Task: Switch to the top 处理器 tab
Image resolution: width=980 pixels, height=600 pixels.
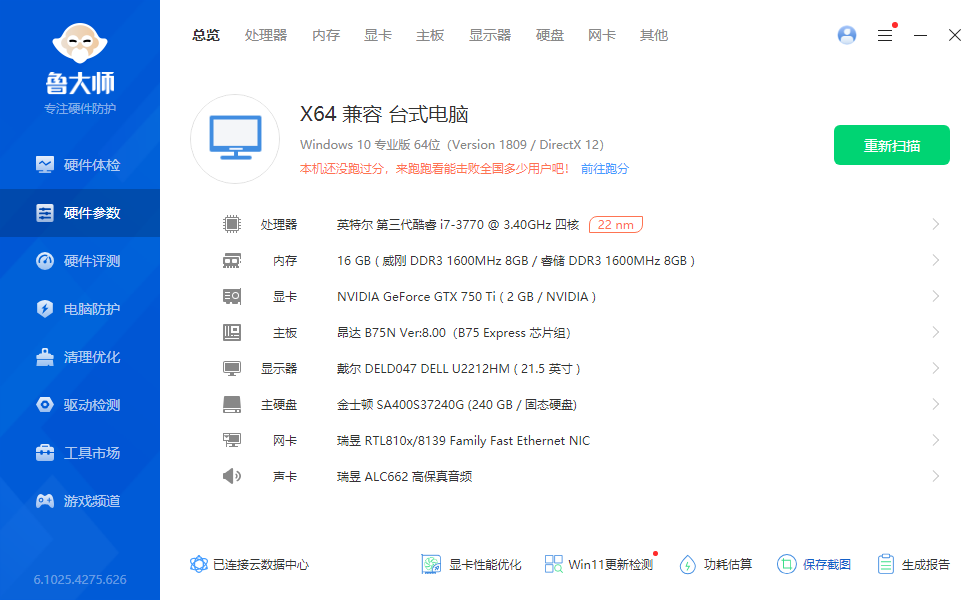Action: click(266, 36)
